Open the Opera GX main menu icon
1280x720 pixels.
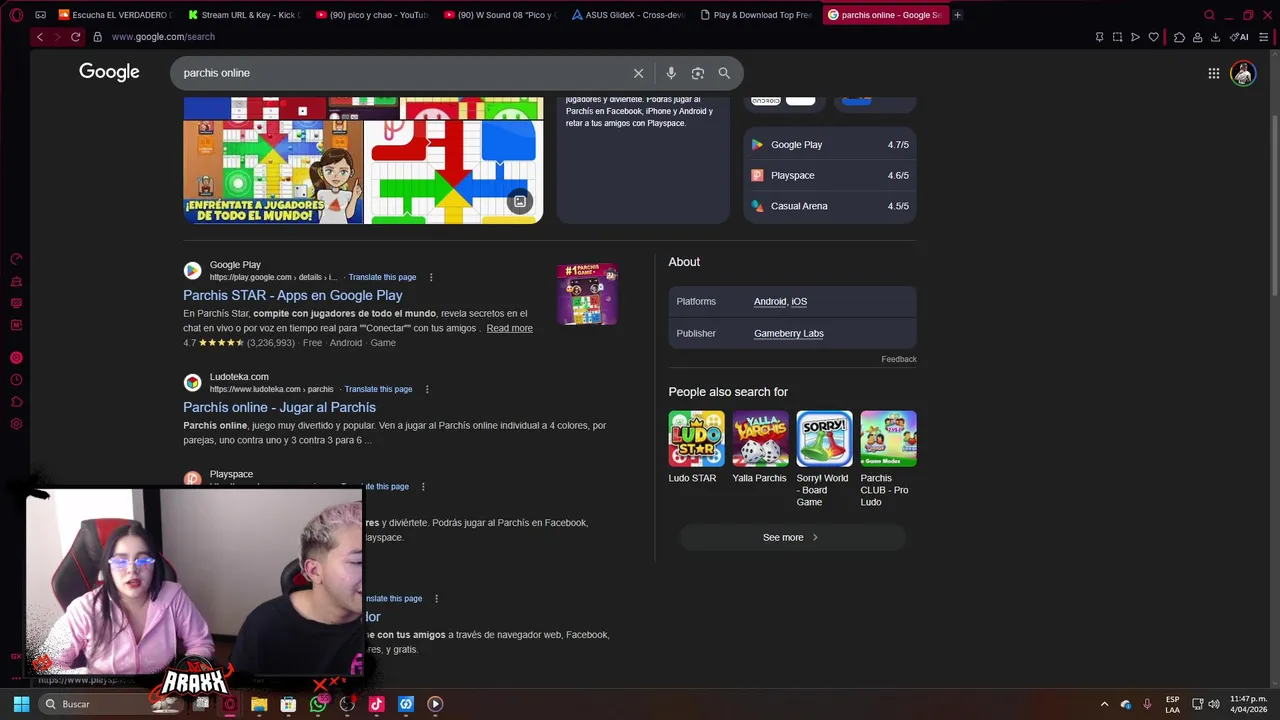[x=16, y=15]
